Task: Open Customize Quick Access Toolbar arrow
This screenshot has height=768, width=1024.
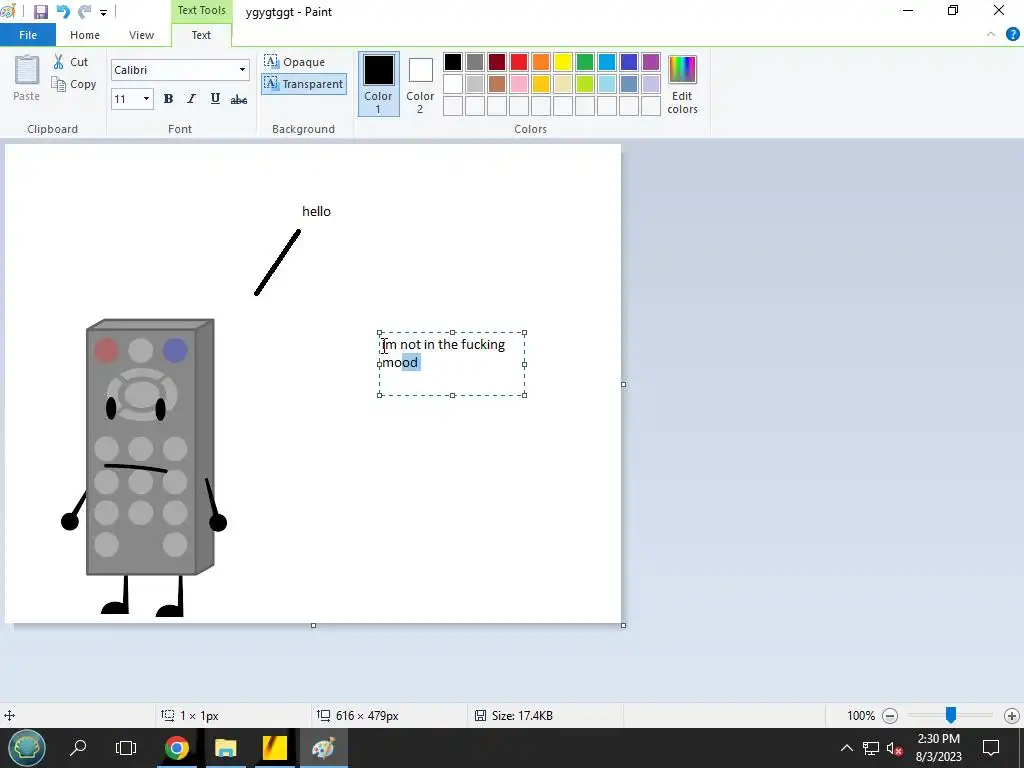Action: pos(103,12)
